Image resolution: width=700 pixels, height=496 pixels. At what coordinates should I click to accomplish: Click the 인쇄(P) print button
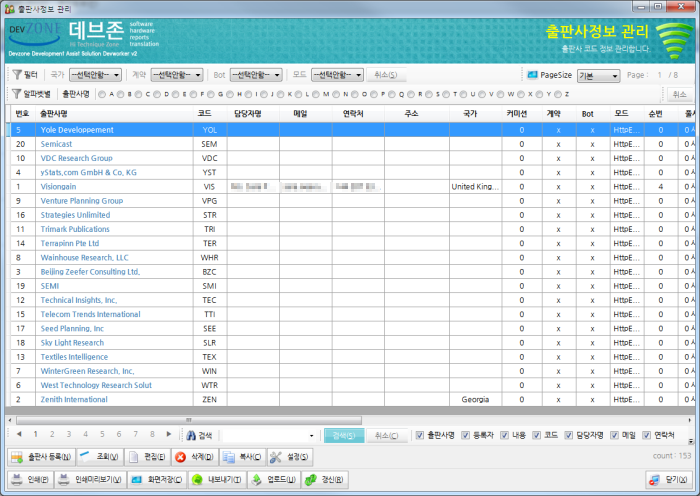point(30,479)
